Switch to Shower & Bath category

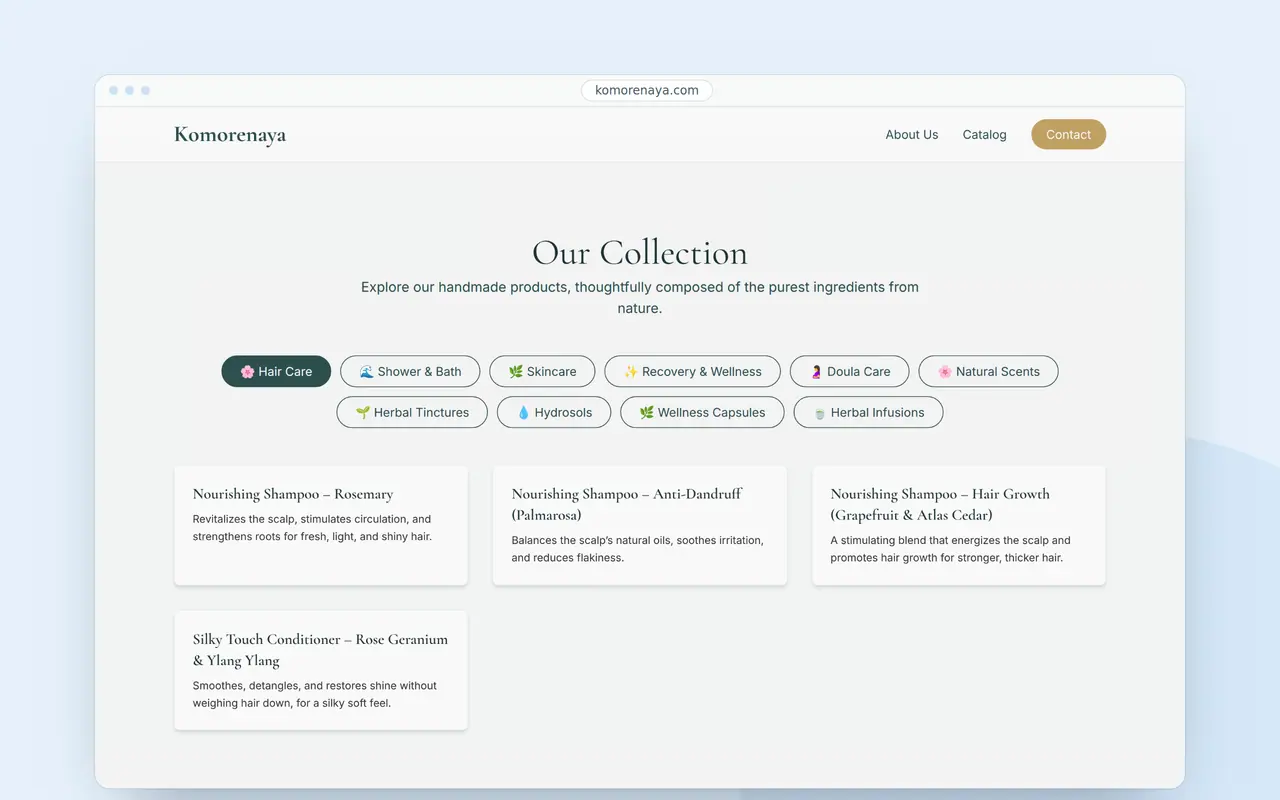click(410, 371)
